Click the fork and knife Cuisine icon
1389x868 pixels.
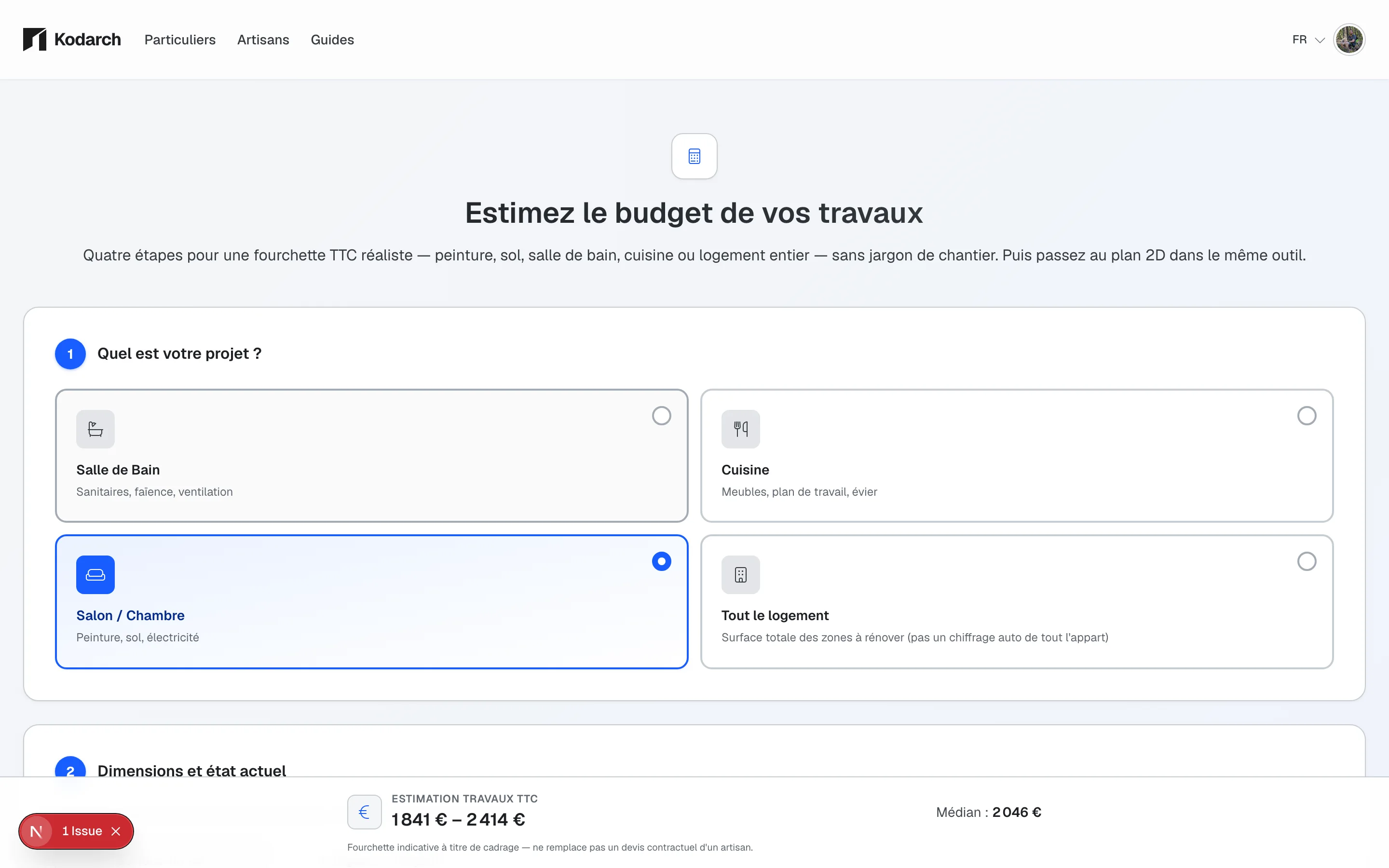pos(740,429)
